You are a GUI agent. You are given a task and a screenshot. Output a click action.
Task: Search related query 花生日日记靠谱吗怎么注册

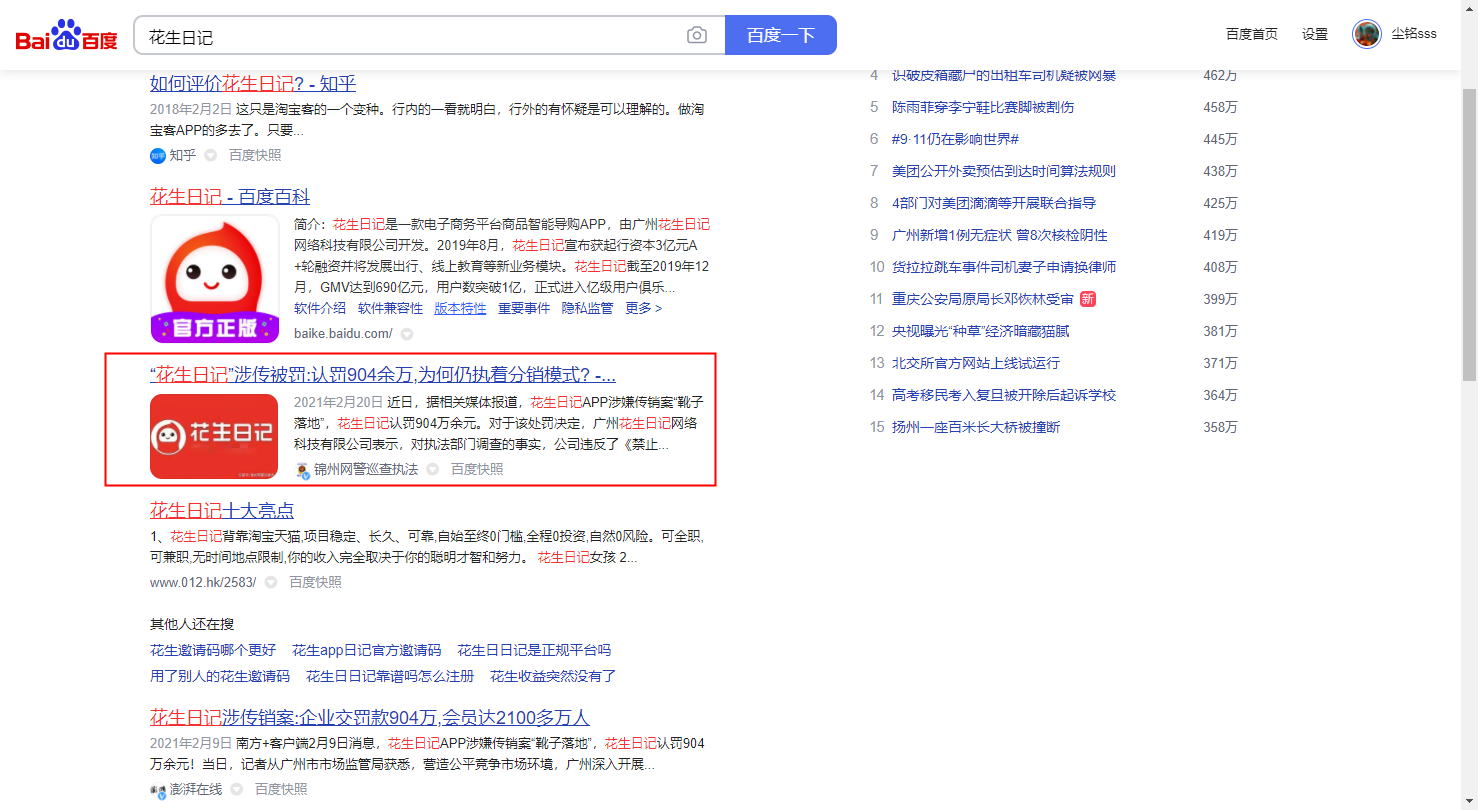(x=390, y=676)
